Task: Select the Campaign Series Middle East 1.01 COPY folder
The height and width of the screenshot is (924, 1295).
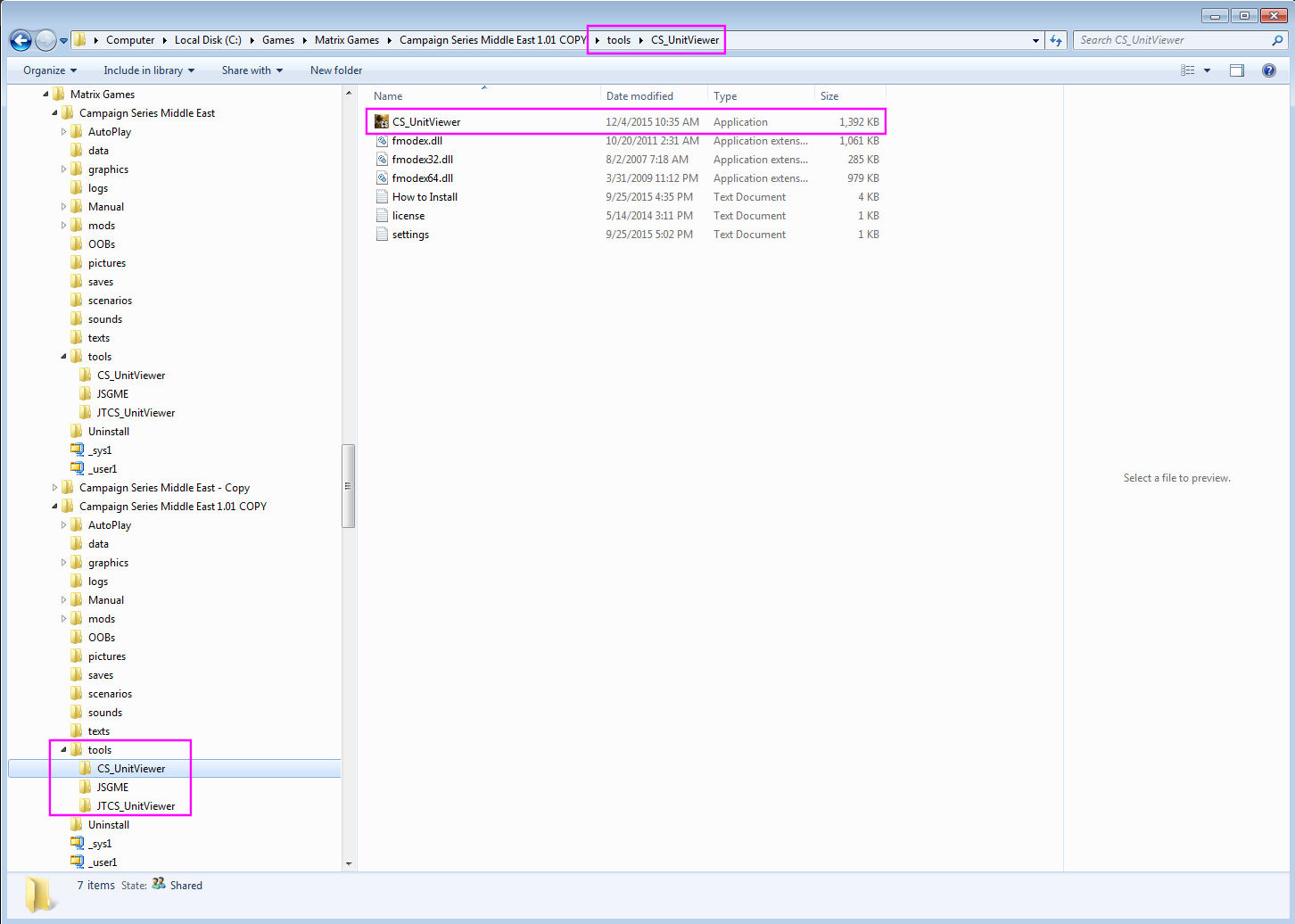Action: click(173, 507)
